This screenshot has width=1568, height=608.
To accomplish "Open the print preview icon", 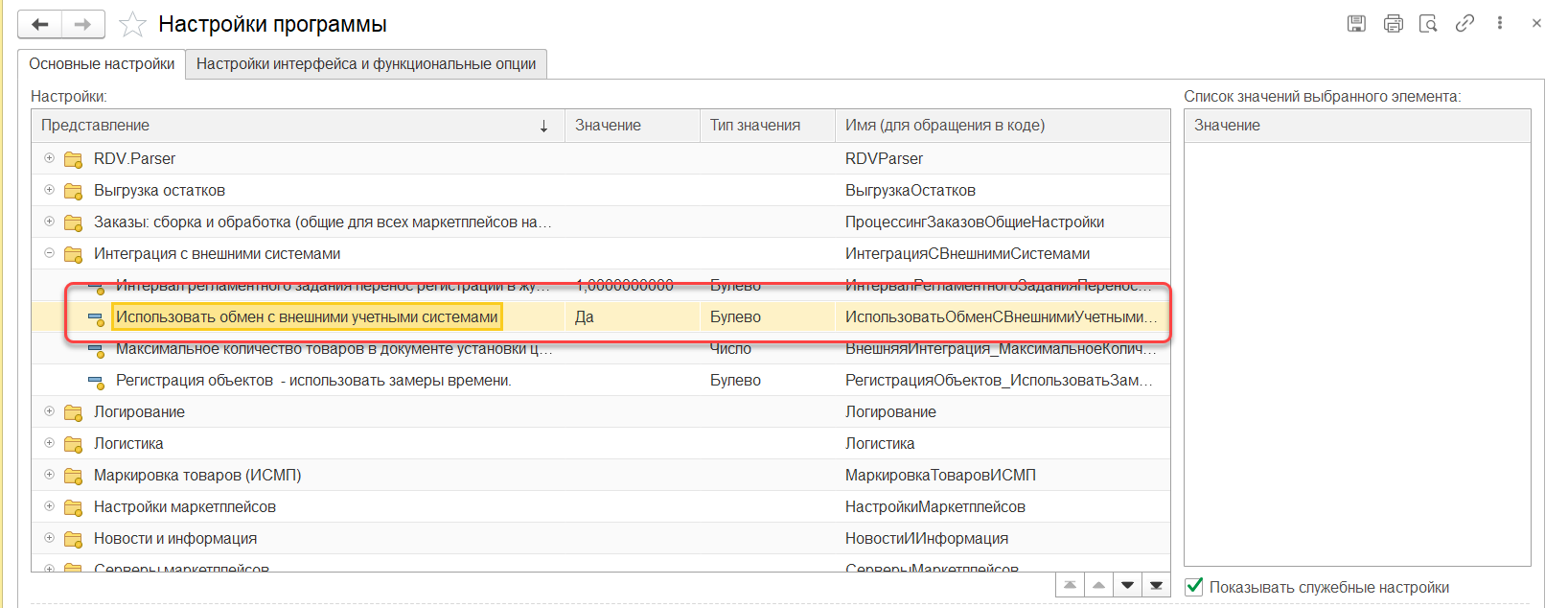I will coord(1428,24).
